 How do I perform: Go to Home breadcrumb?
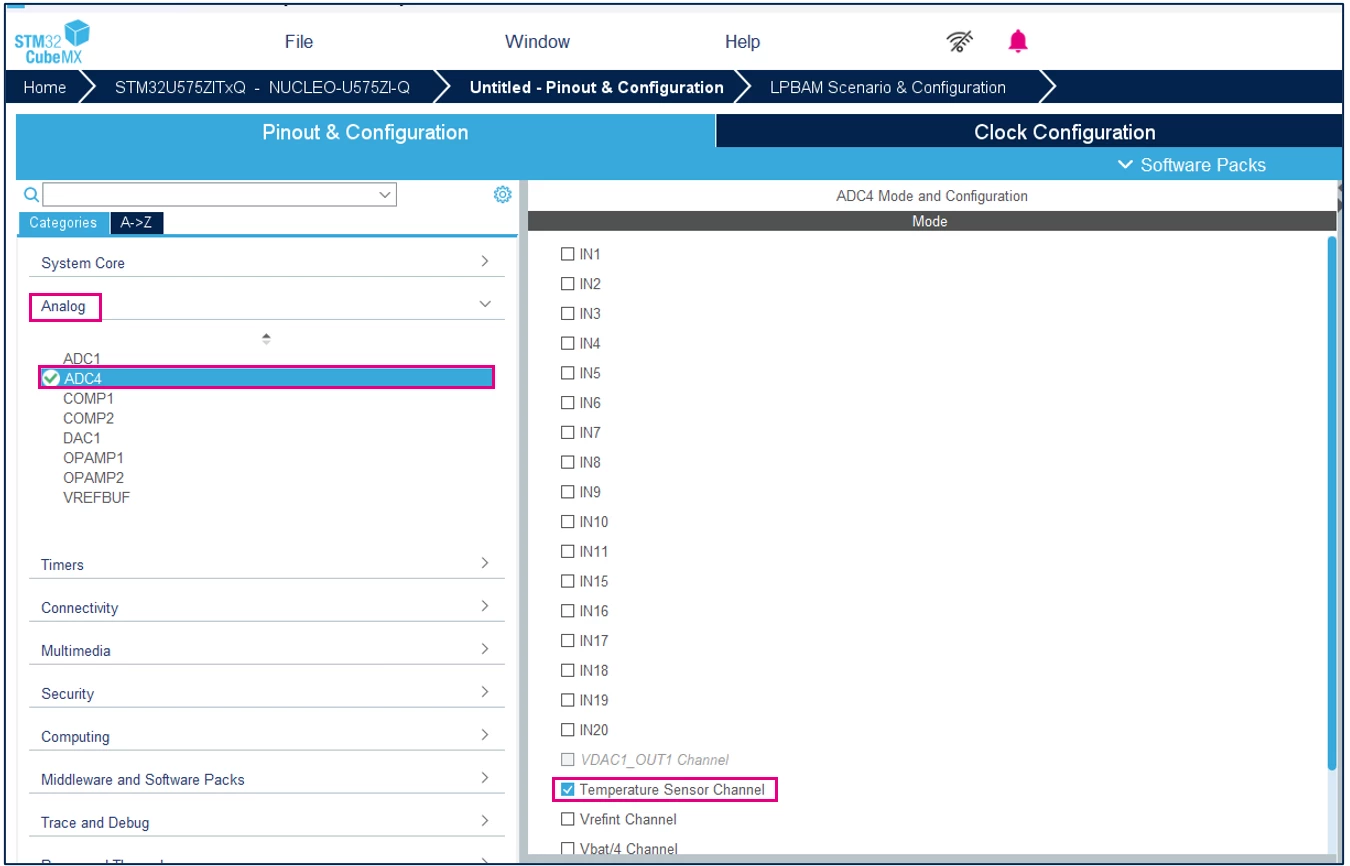click(45, 87)
